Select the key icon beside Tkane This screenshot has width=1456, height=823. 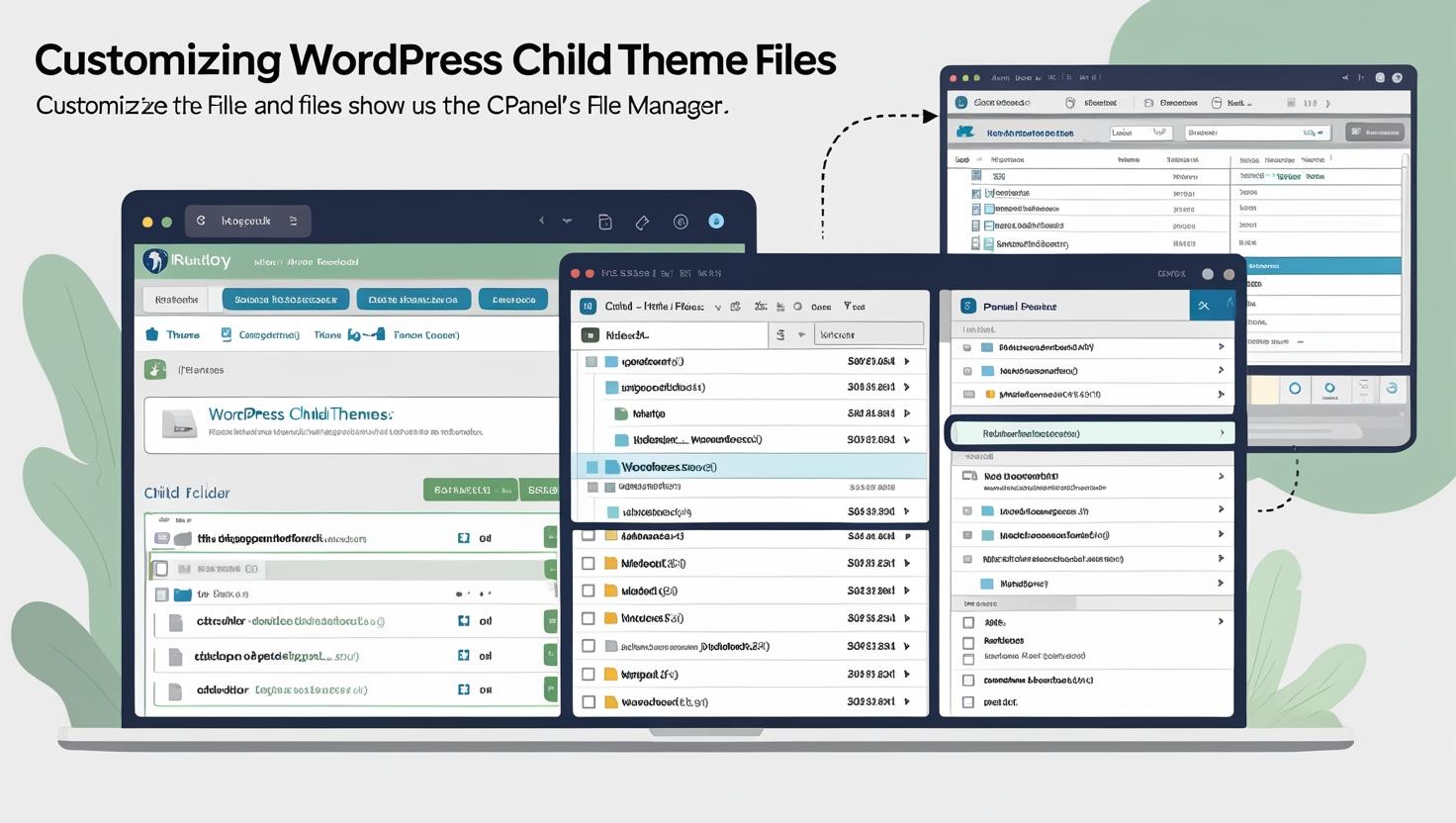click(365, 335)
